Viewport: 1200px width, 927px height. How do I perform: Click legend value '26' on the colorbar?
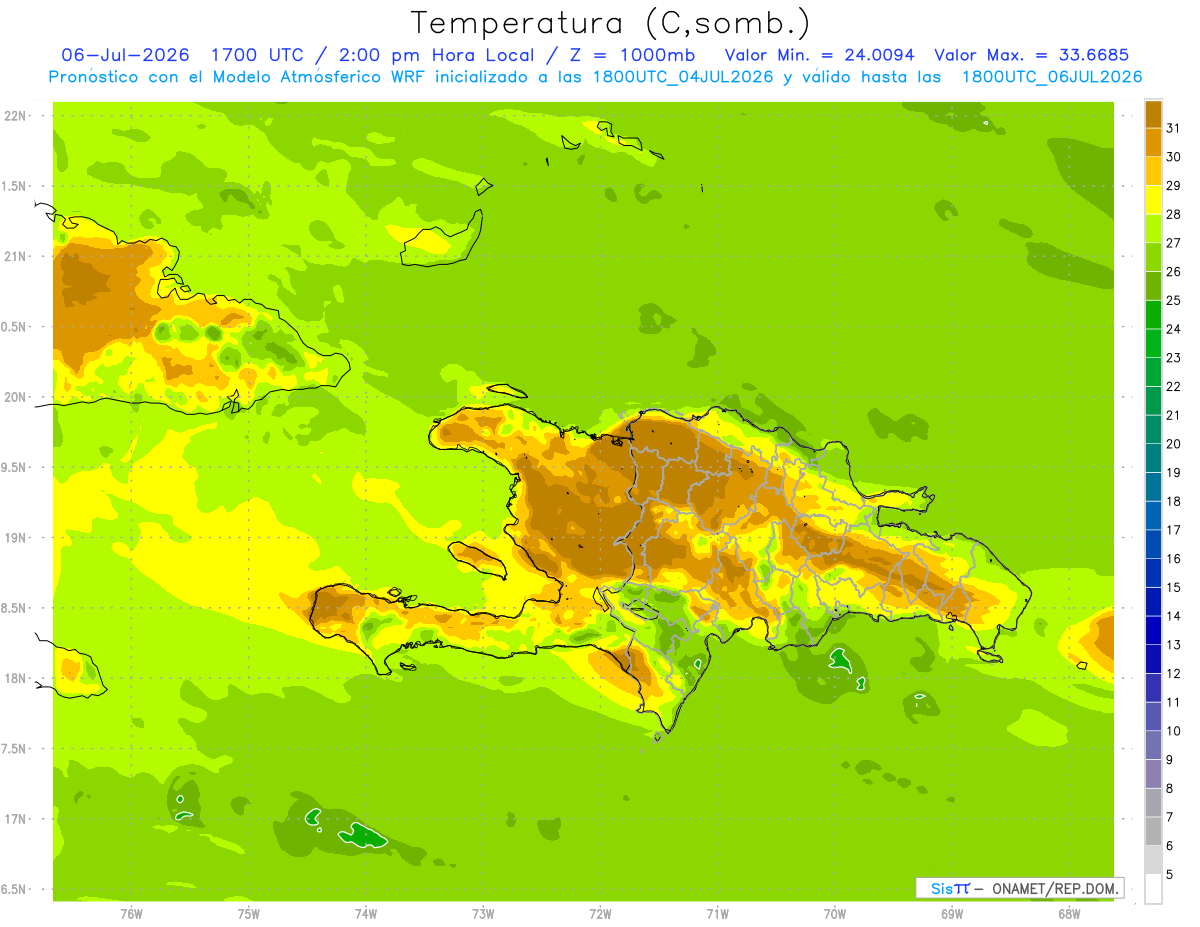point(1174,271)
